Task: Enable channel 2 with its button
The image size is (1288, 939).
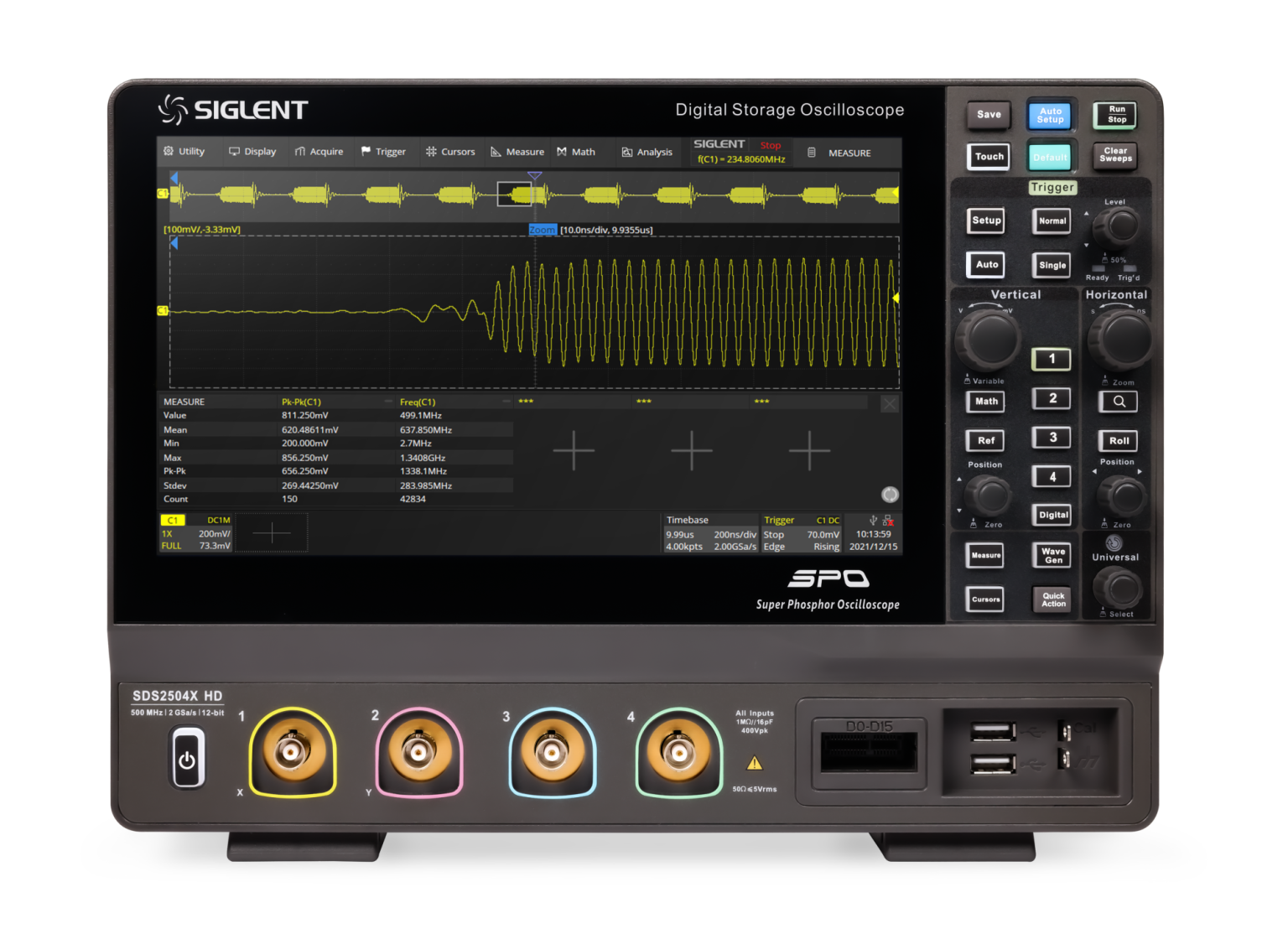Action: coord(1052,398)
